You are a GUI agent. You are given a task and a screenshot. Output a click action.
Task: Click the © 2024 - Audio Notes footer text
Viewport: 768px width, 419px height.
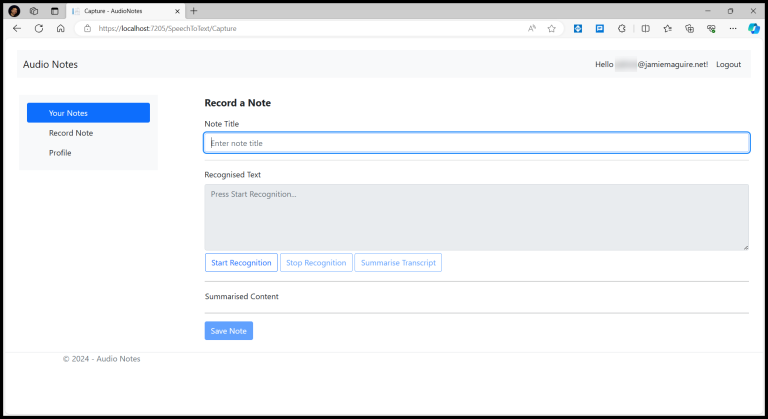[101, 359]
